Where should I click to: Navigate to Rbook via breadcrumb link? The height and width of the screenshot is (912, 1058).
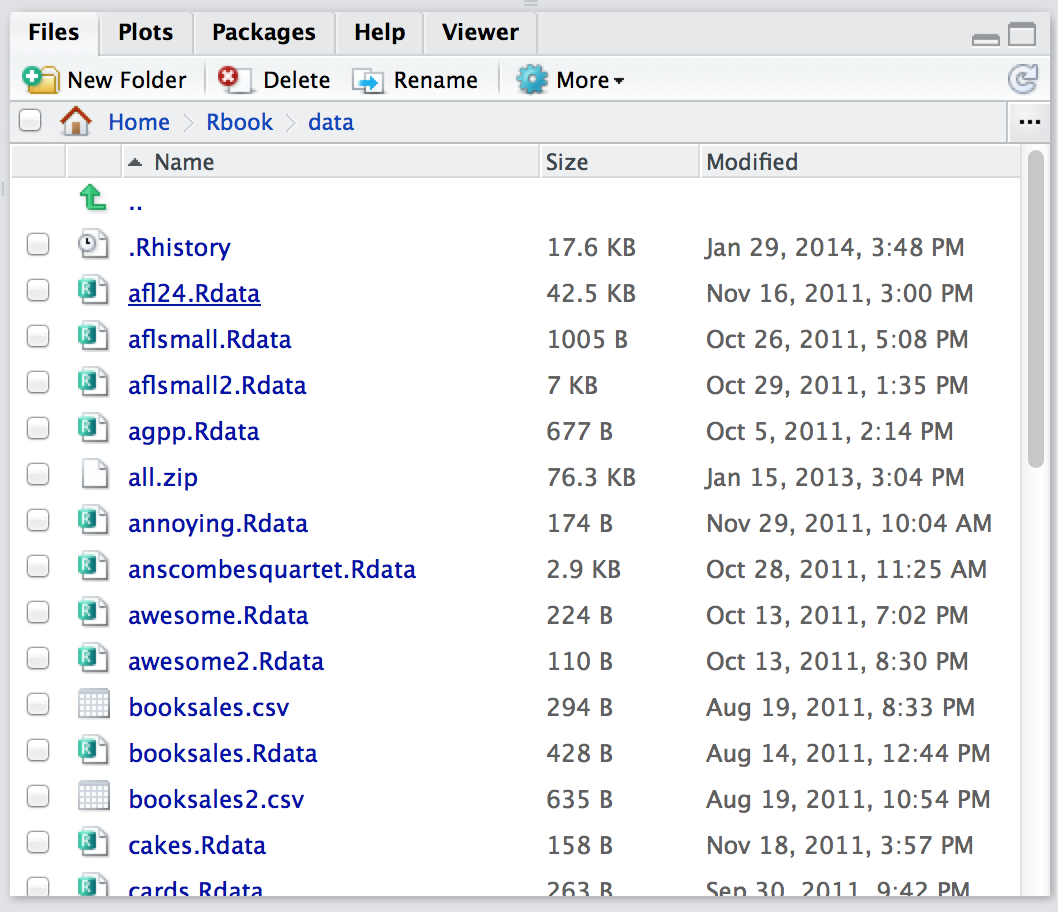(x=239, y=121)
